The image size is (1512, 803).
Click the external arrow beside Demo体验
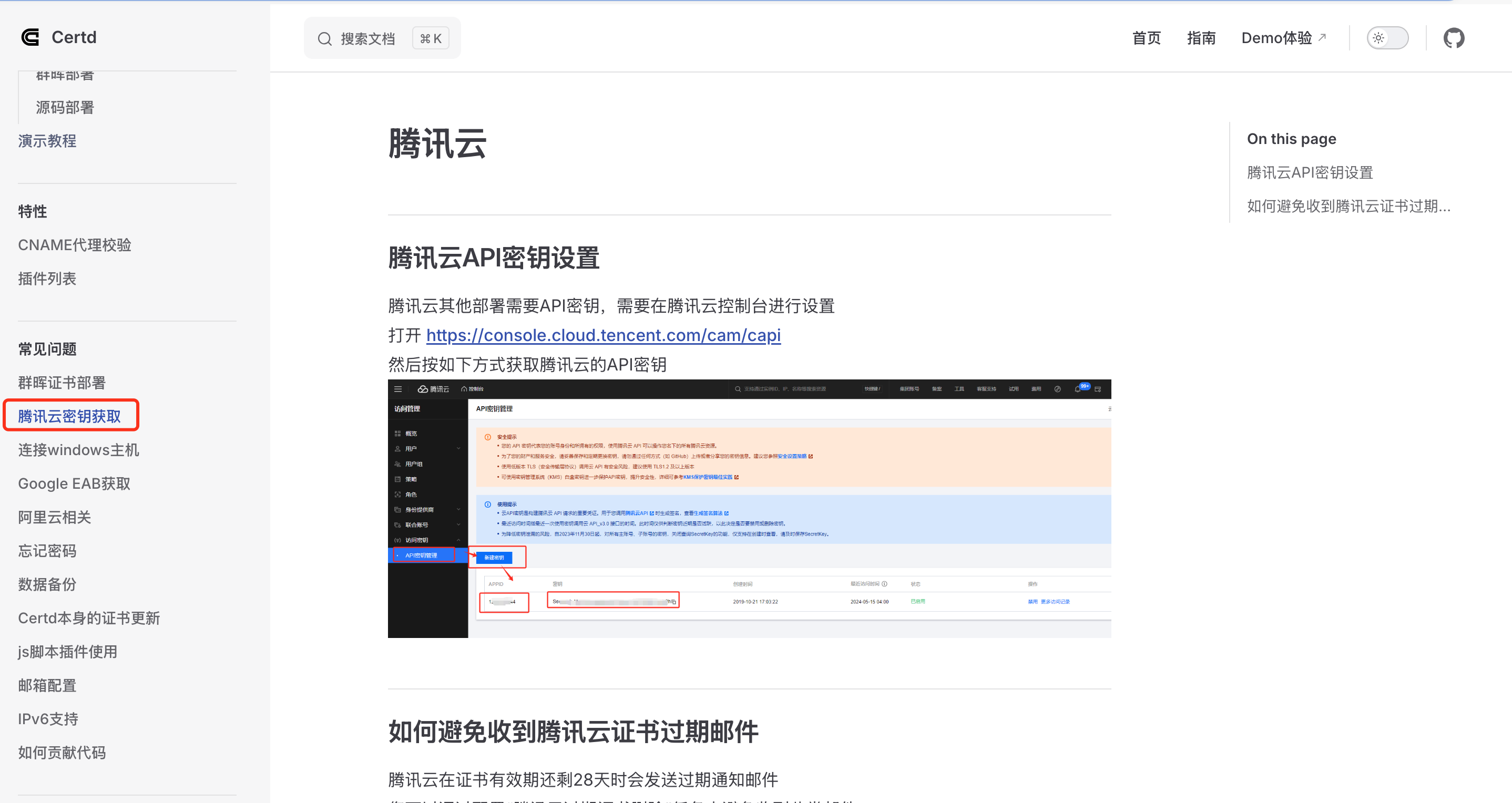[1322, 37]
